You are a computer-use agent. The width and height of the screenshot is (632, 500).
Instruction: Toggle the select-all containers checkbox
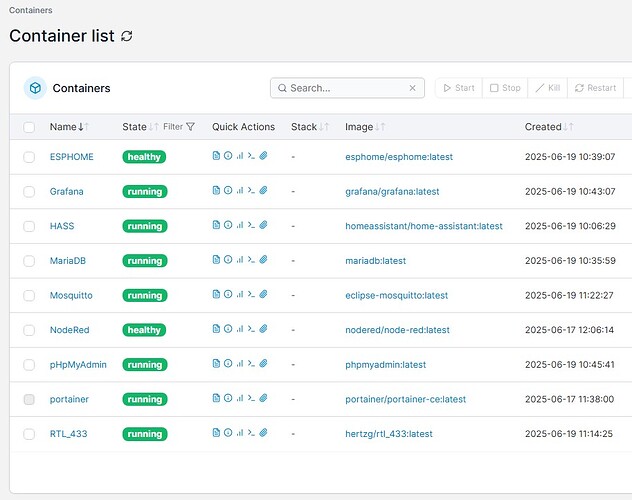click(29, 127)
